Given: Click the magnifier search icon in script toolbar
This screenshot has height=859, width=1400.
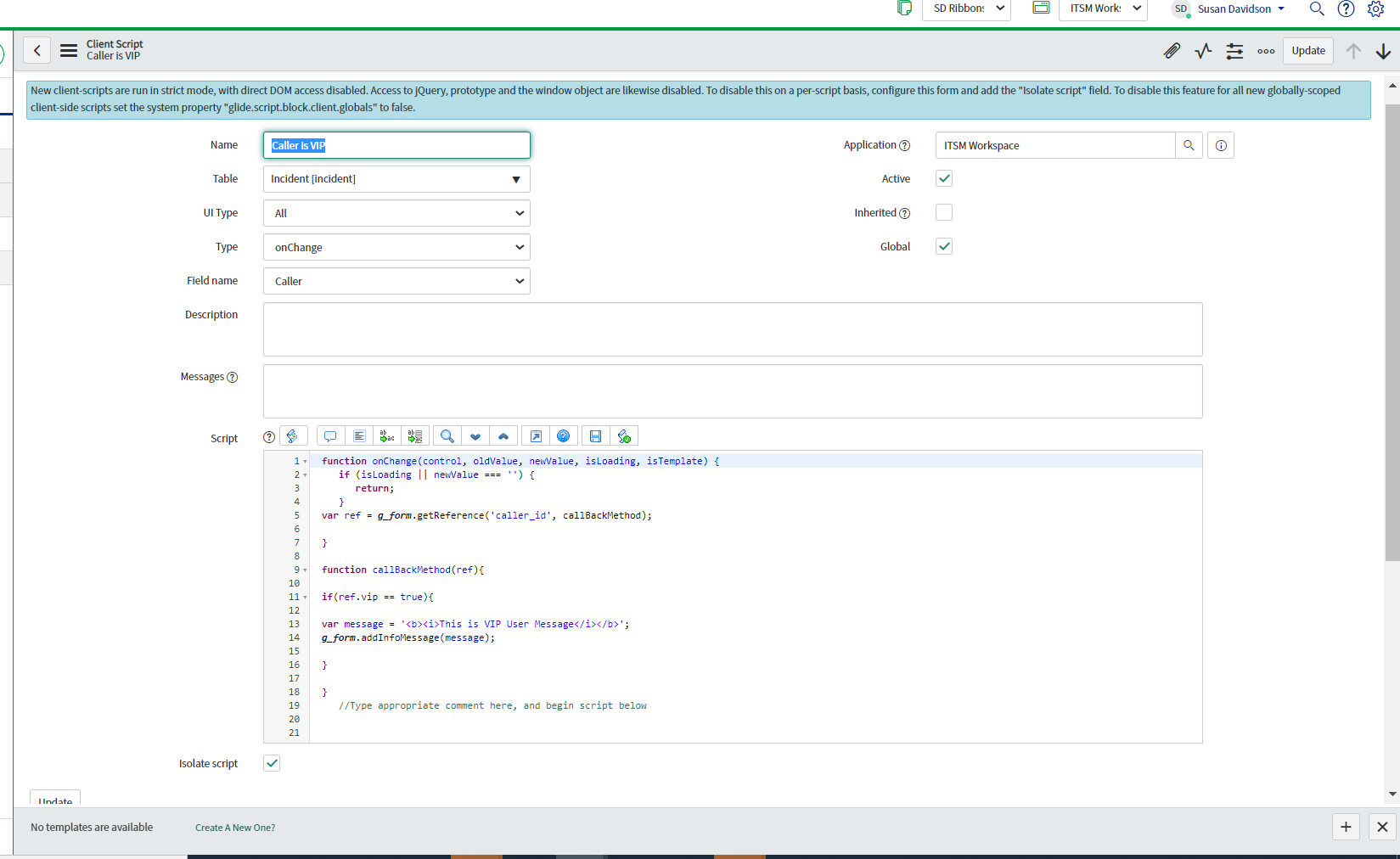Looking at the screenshot, I should (x=447, y=436).
